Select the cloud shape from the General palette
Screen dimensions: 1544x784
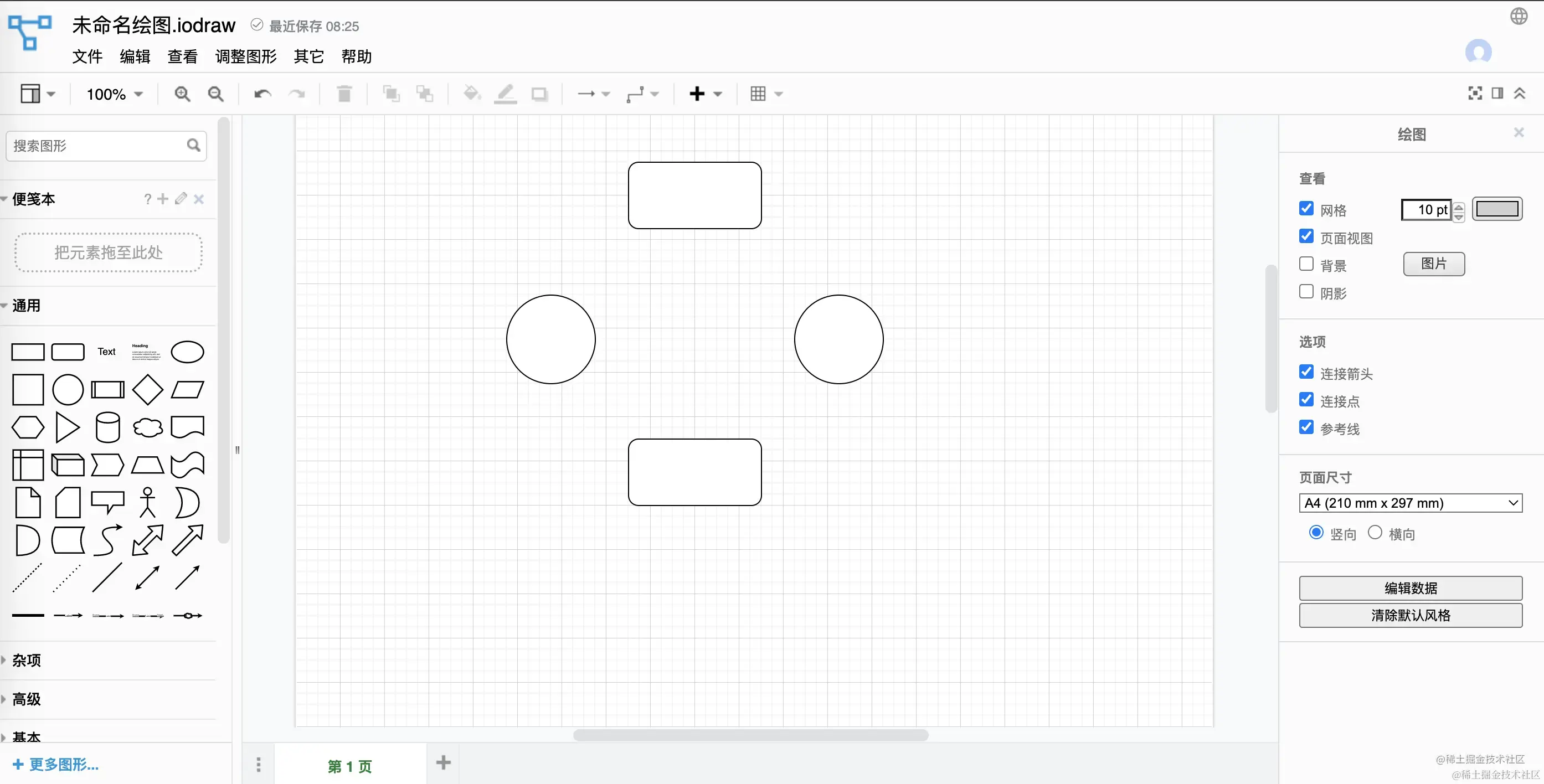tap(147, 427)
